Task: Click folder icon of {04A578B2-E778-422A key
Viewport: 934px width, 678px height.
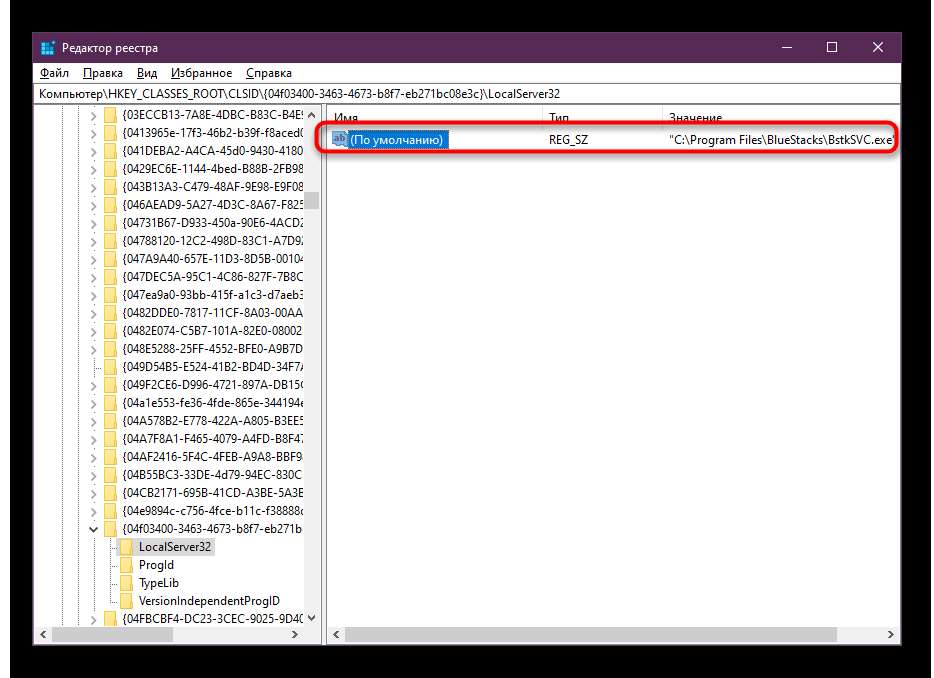Action: (110, 421)
